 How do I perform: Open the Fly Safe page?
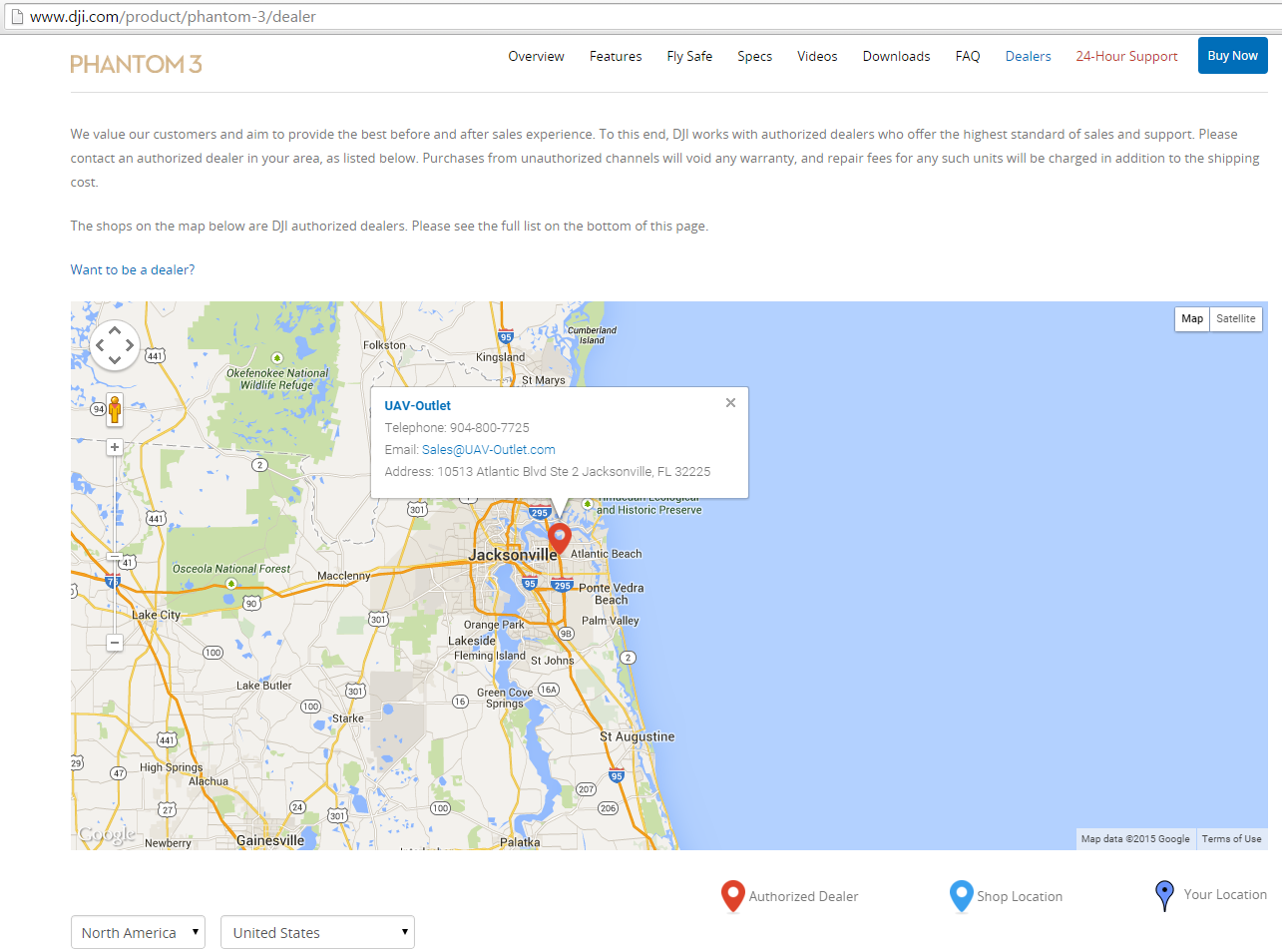coord(689,56)
